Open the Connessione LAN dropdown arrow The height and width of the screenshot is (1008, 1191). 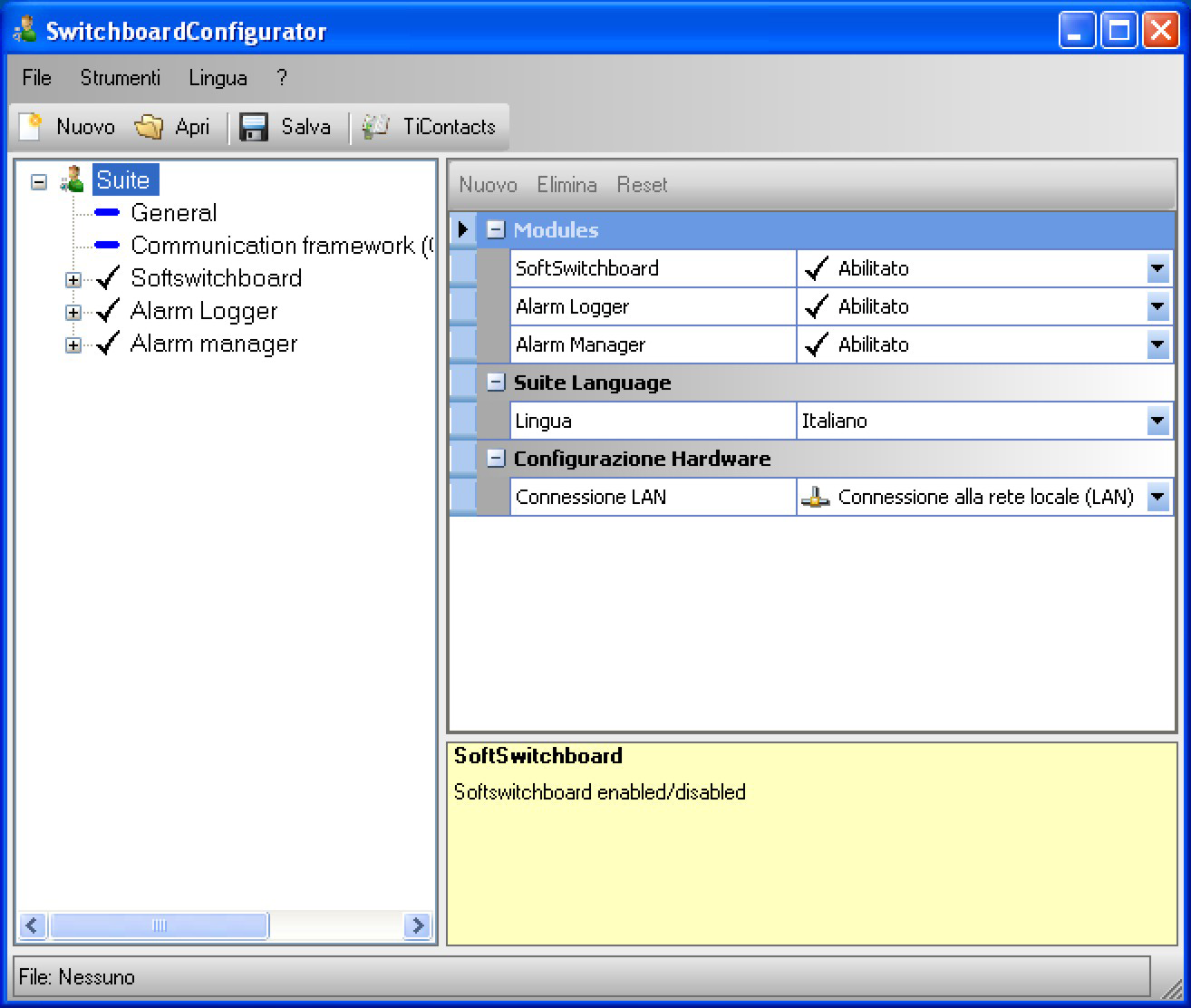pyautogui.click(x=1157, y=497)
